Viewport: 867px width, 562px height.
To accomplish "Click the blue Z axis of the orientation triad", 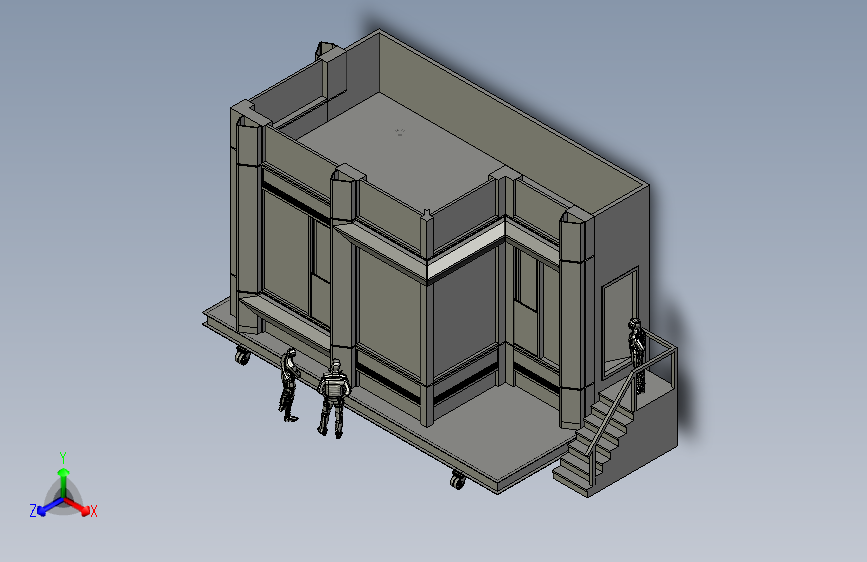I will [x=50, y=507].
